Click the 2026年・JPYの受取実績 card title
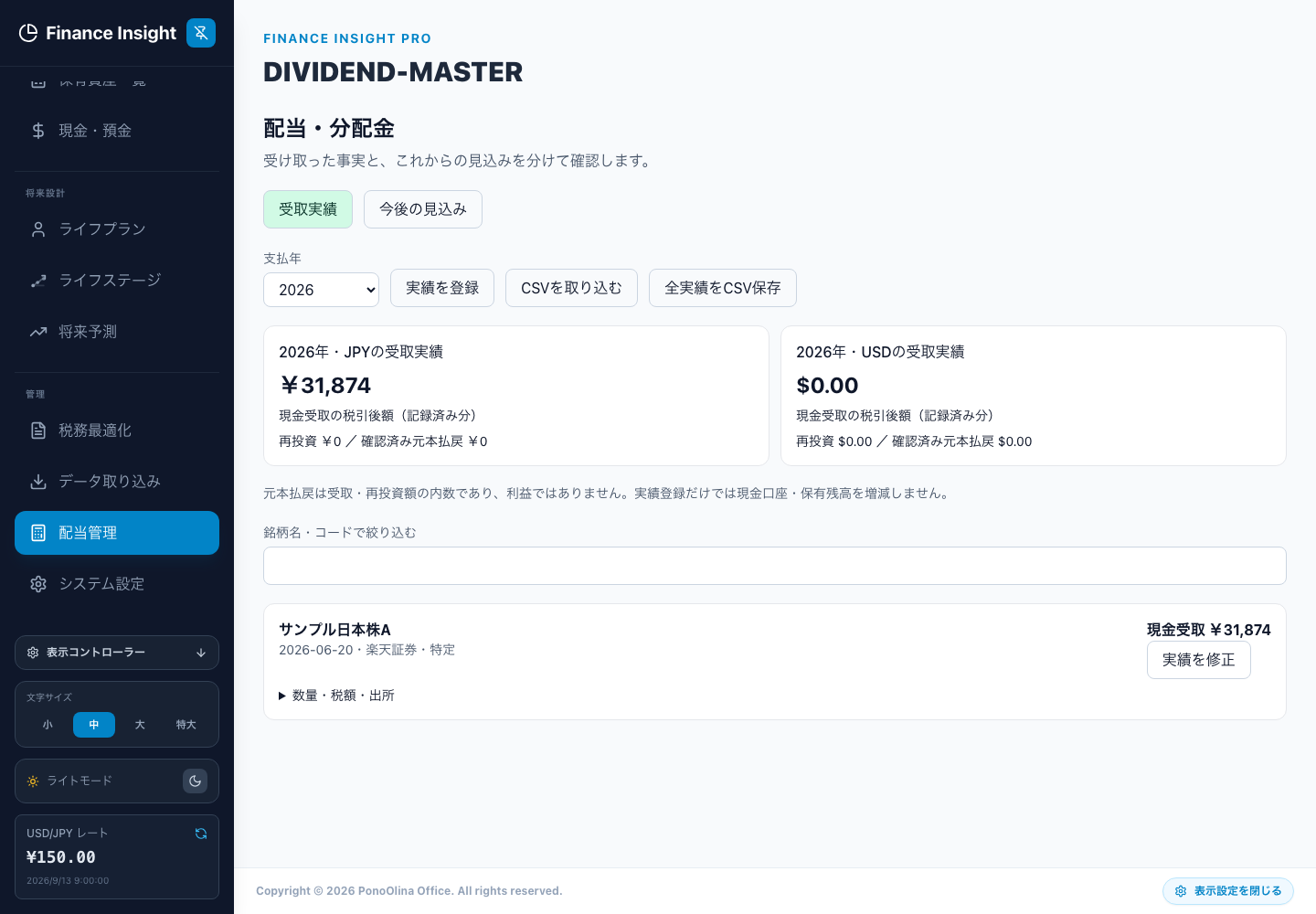 point(361,352)
